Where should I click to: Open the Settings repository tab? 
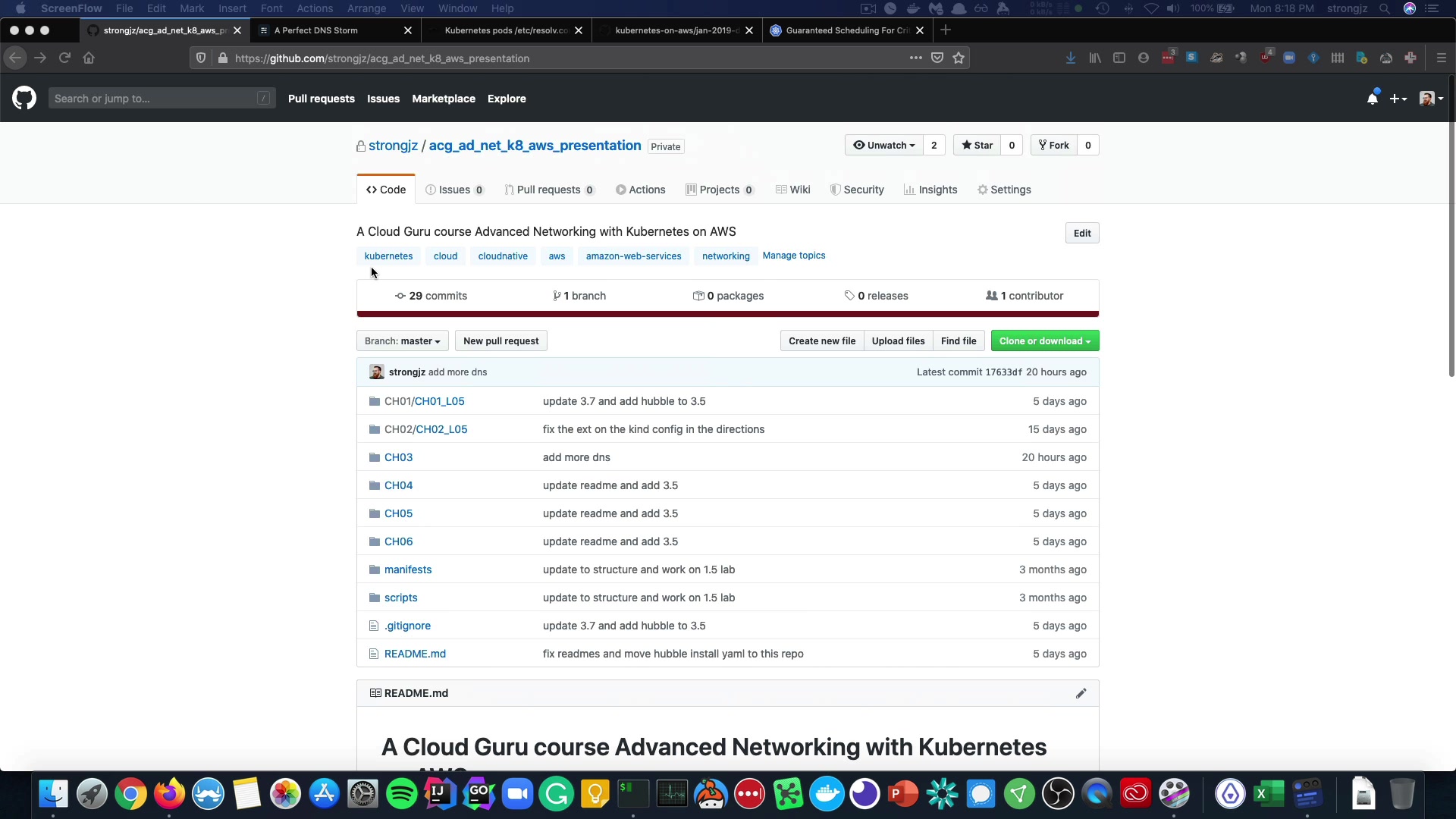pyautogui.click(x=1004, y=190)
